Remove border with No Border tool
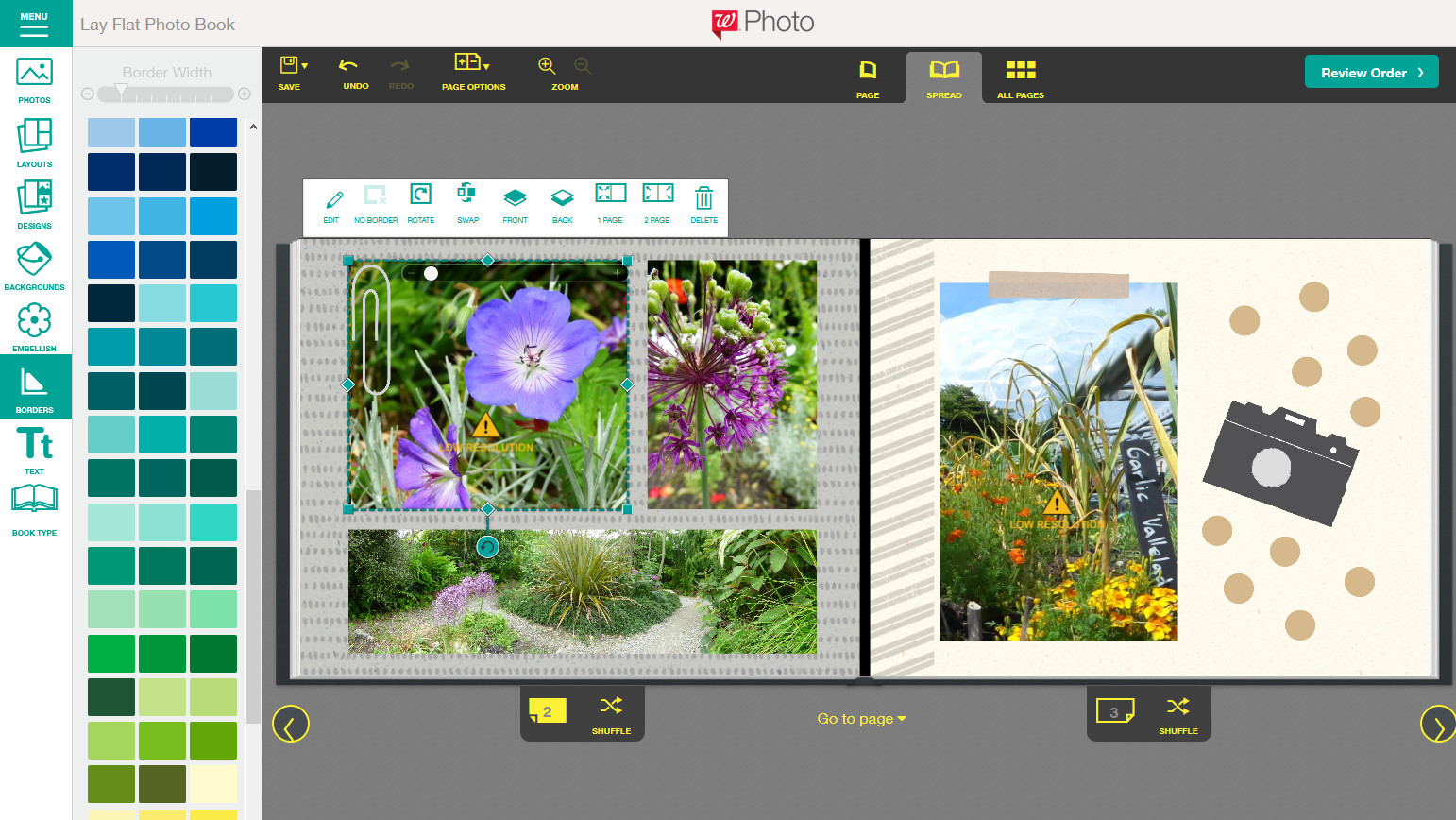 tap(376, 205)
